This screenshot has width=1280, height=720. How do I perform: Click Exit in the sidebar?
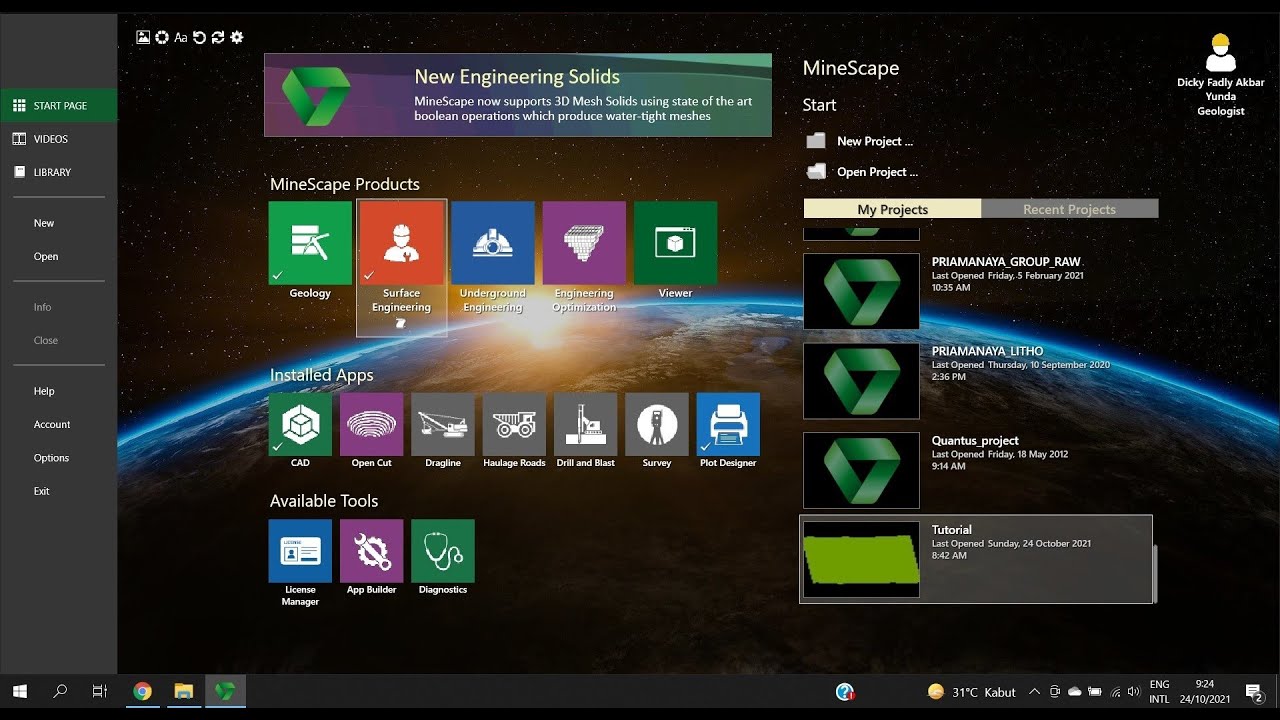(41, 491)
